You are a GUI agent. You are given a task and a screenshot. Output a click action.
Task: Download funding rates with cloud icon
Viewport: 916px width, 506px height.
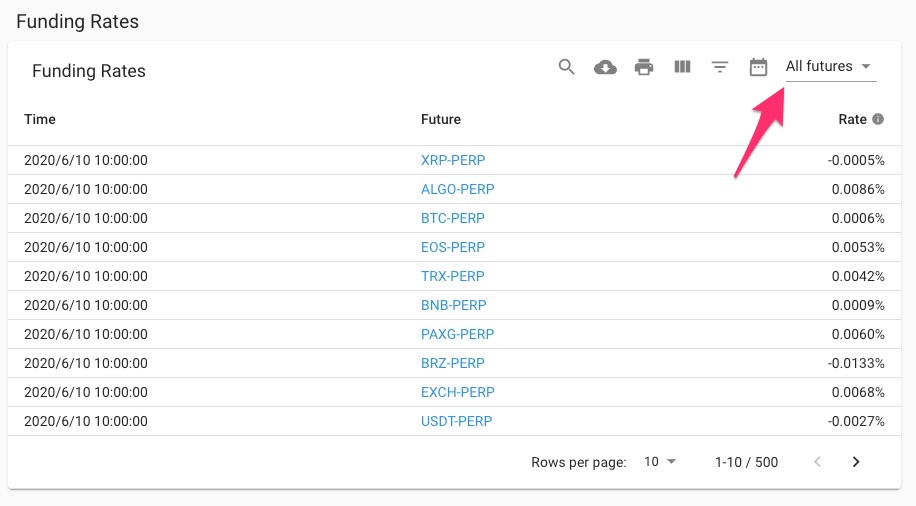(x=605, y=67)
